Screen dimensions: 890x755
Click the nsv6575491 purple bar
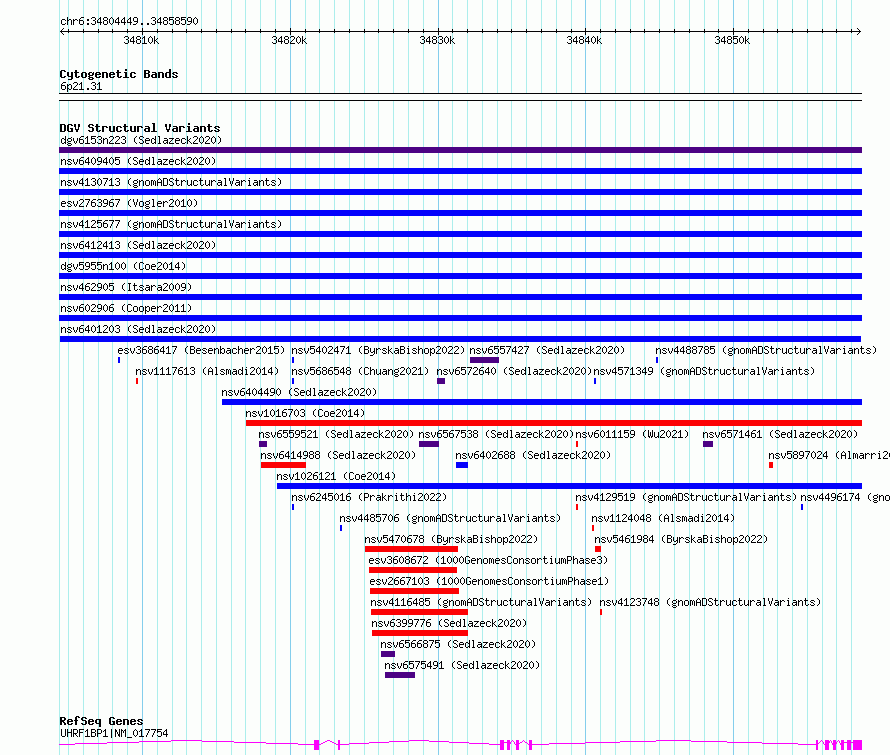tap(400, 675)
